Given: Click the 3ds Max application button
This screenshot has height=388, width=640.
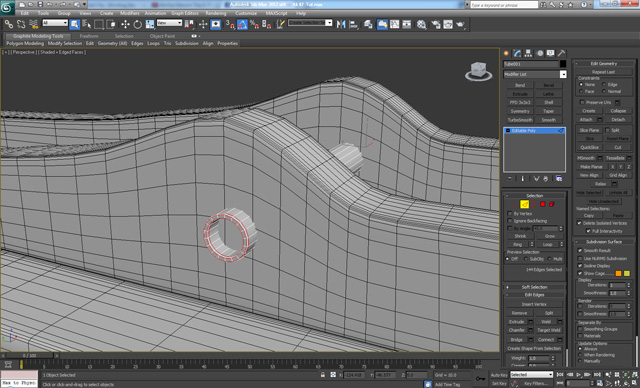Looking at the screenshot, I should pos(7,7).
